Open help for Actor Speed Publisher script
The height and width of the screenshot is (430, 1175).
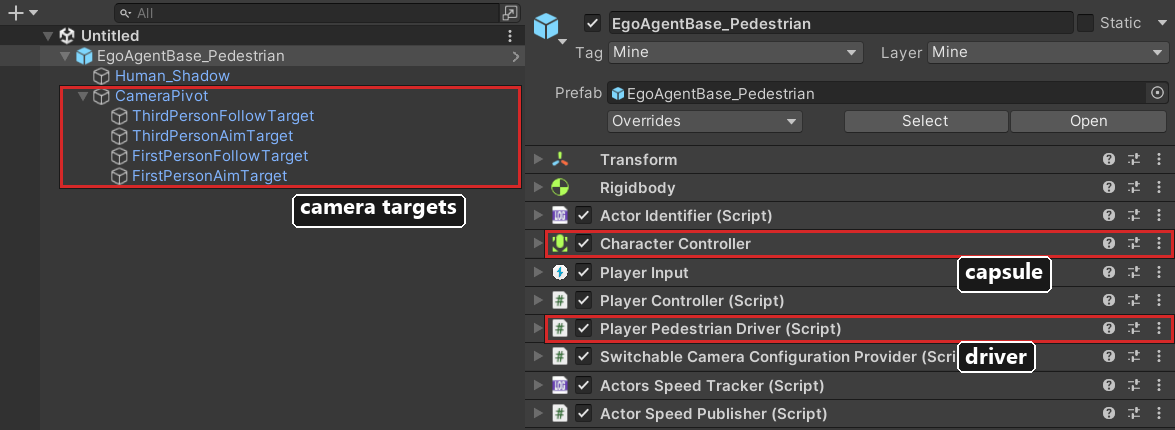1109,413
